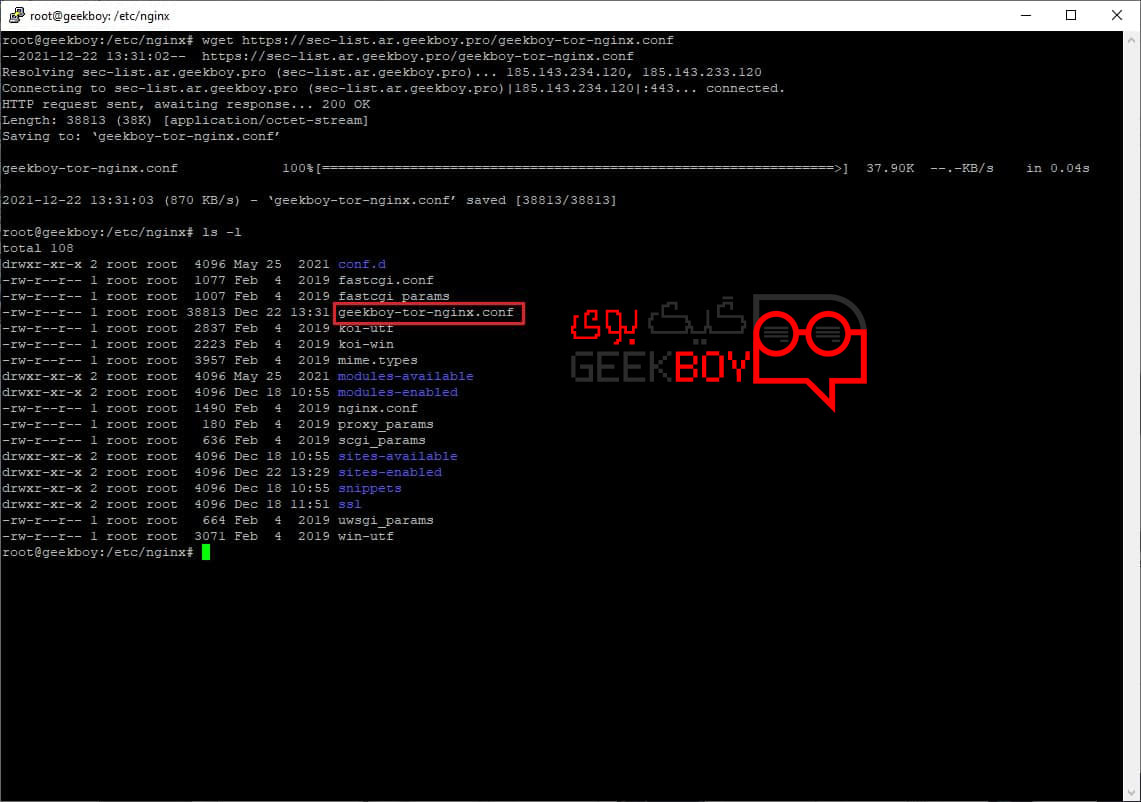Click the fastcgi.conf file entry
Screen dimensions: 1141x802
pos(385,281)
